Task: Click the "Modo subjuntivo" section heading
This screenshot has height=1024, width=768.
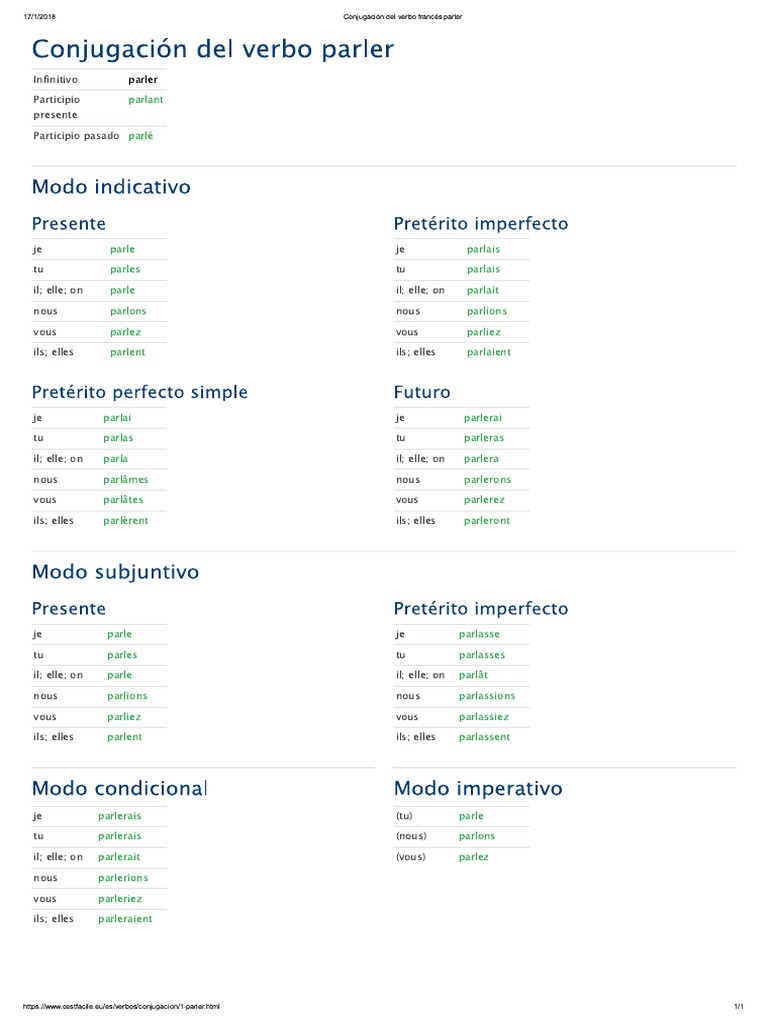Action: 115,572
